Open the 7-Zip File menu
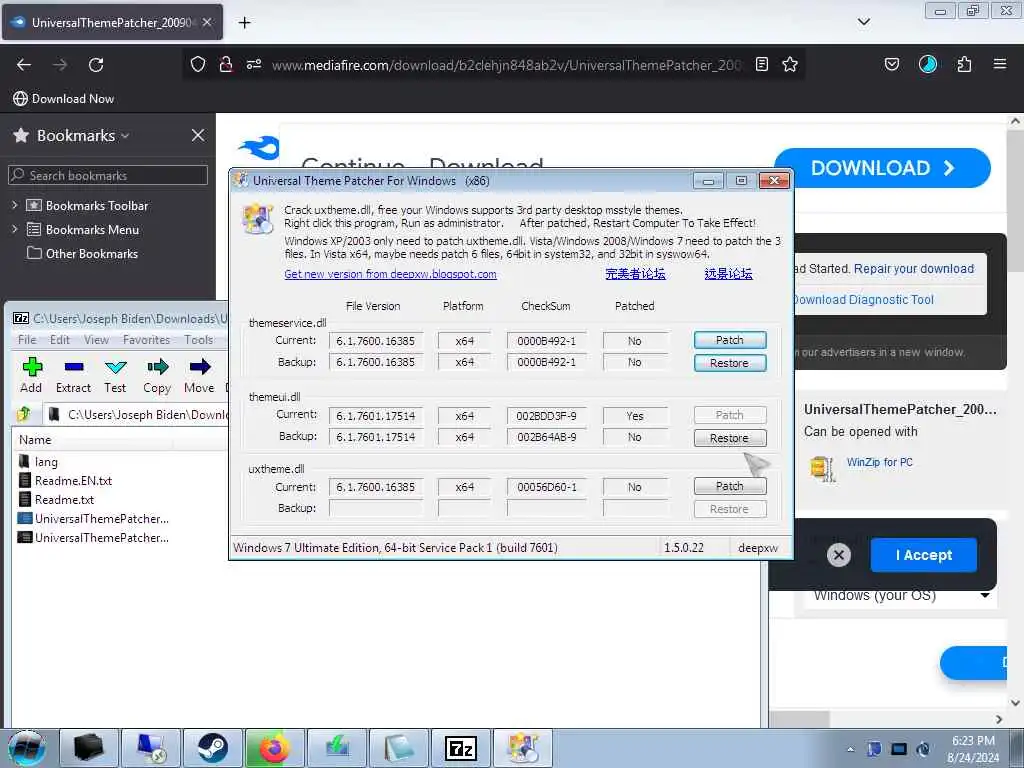The height and width of the screenshot is (768, 1024). (27, 340)
